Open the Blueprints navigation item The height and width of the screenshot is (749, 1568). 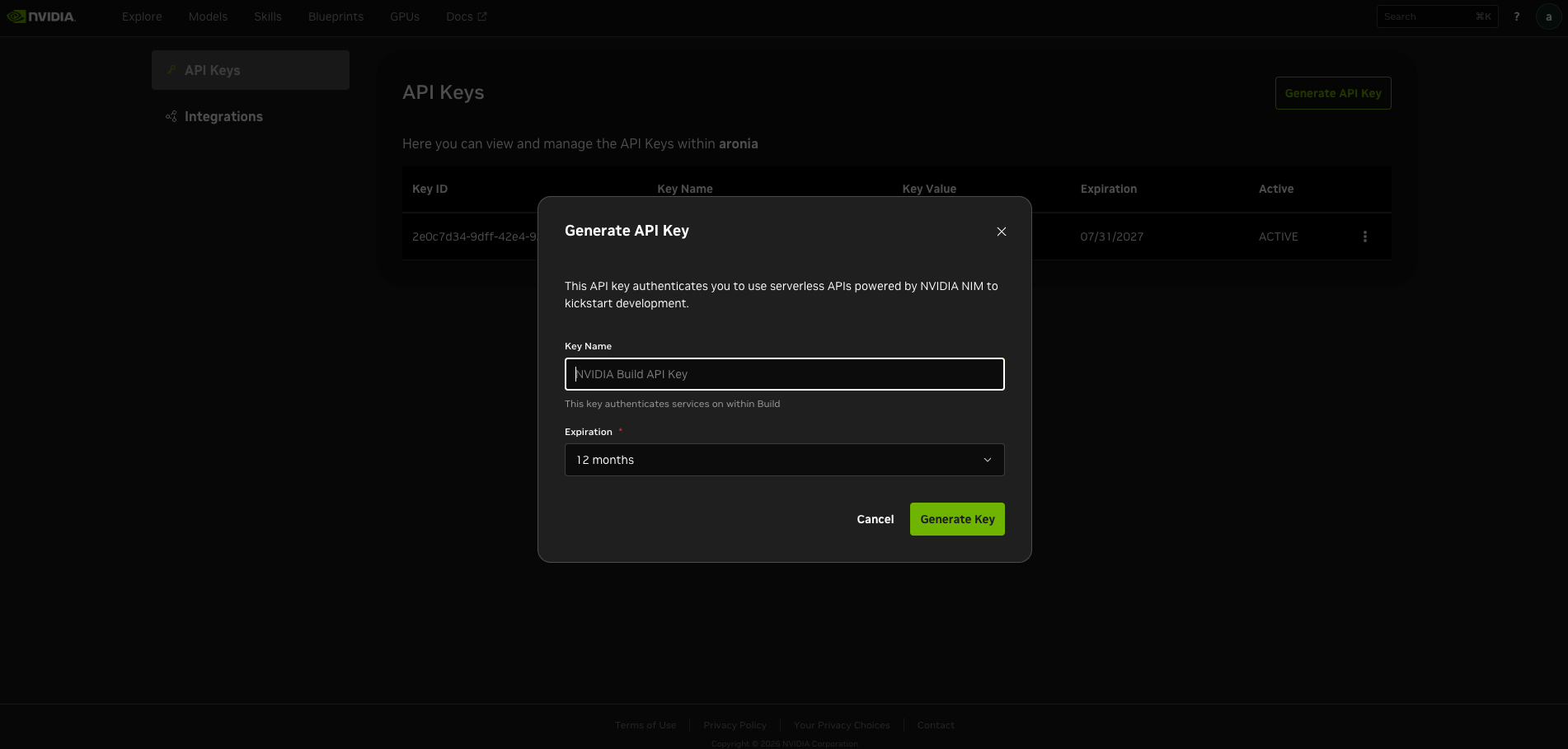tap(336, 16)
